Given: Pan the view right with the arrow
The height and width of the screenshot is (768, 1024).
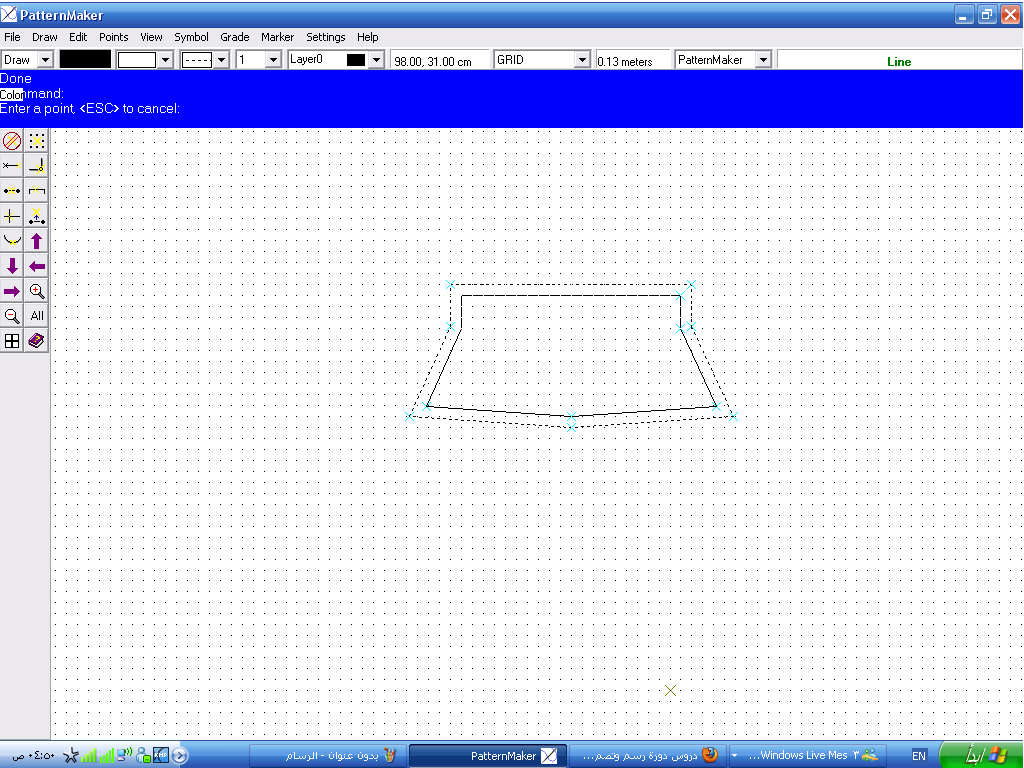Looking at the screenshot, I should click(x=12, y=291).
